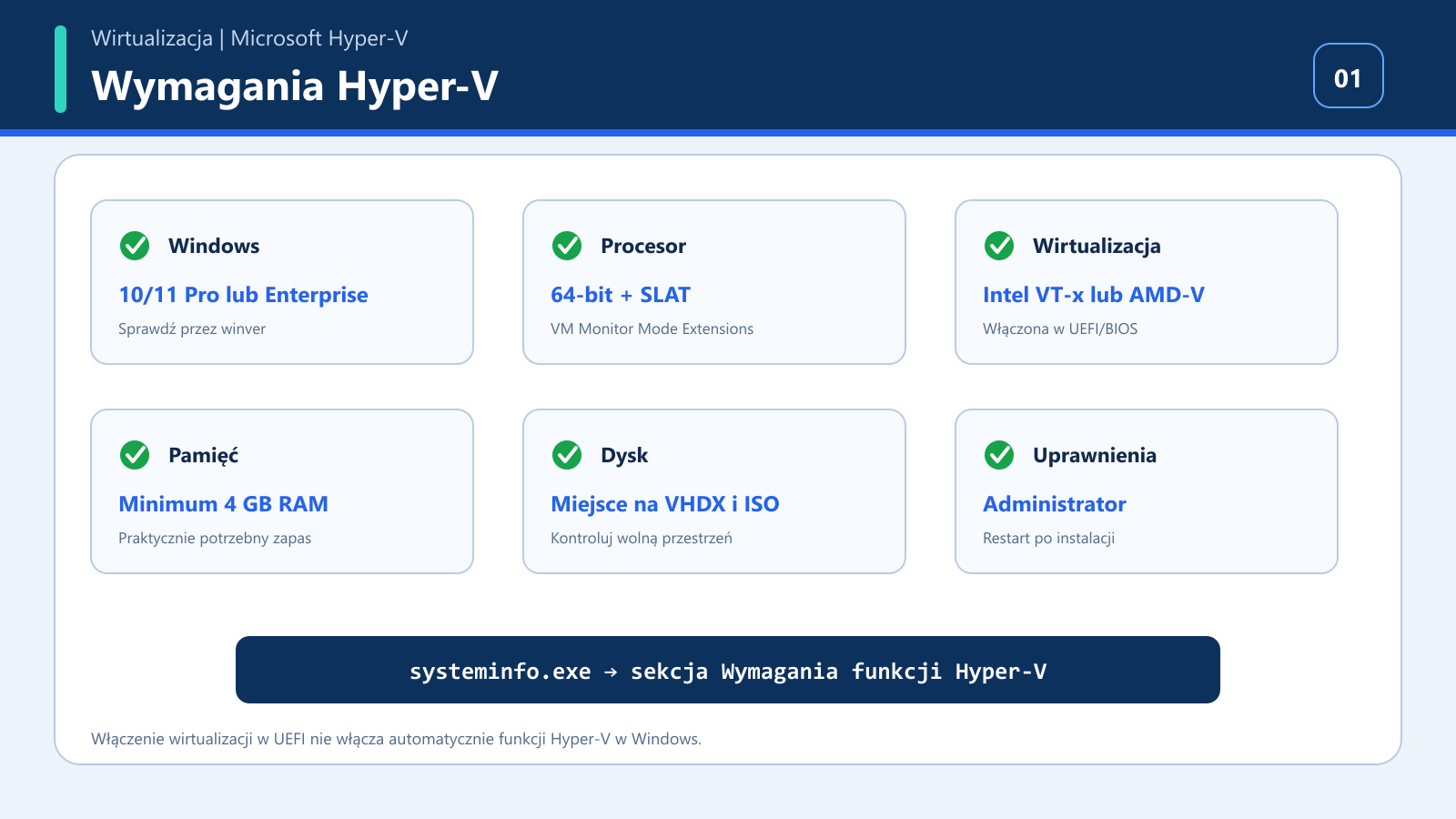Click the breadcrumb Wirtualizacja | Microsoft Hyper-V
Image resolution: width=1456 pixels, height=819 pixels.
(x=249, y=38)
